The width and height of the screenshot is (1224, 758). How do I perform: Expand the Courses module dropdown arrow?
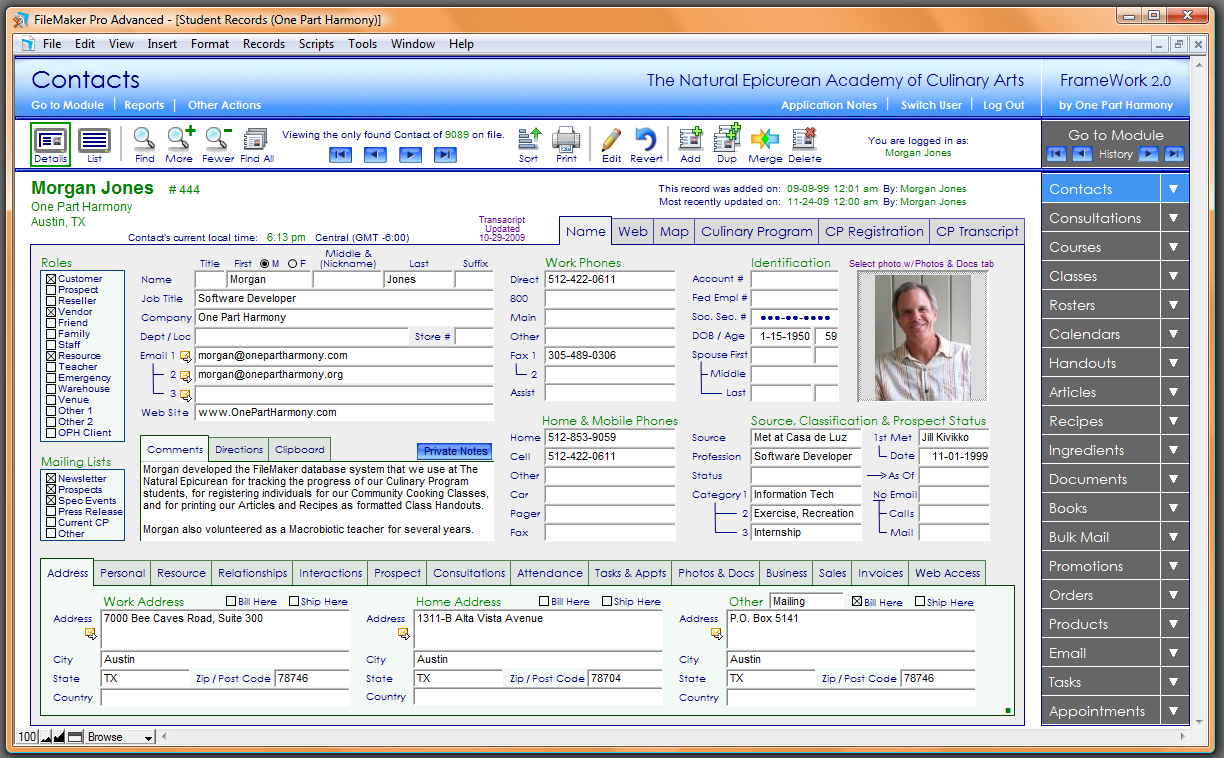click(1174, 247)
